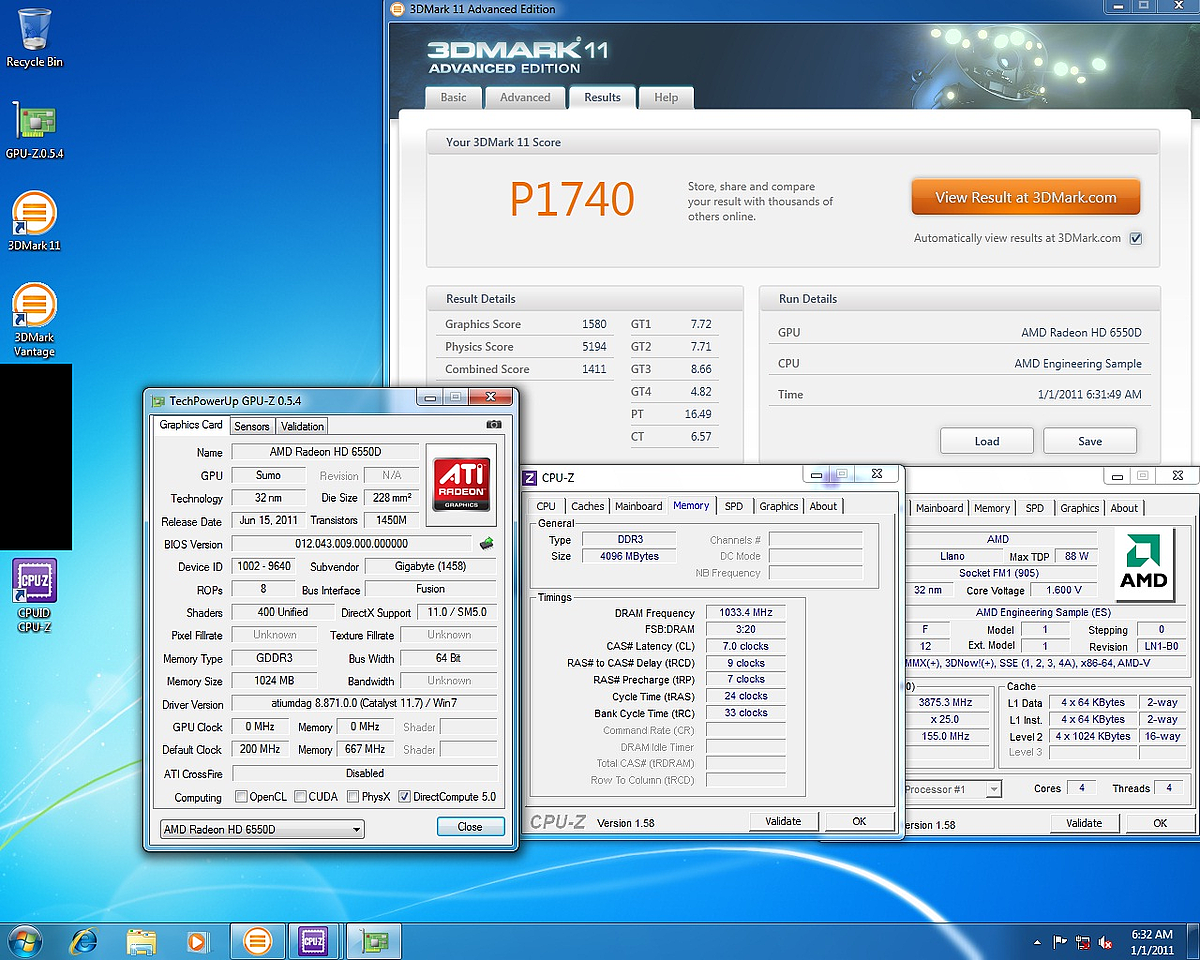Open the About tab in the background CPU-Z window
The image size is (1200, 960).
point(1124,508)
